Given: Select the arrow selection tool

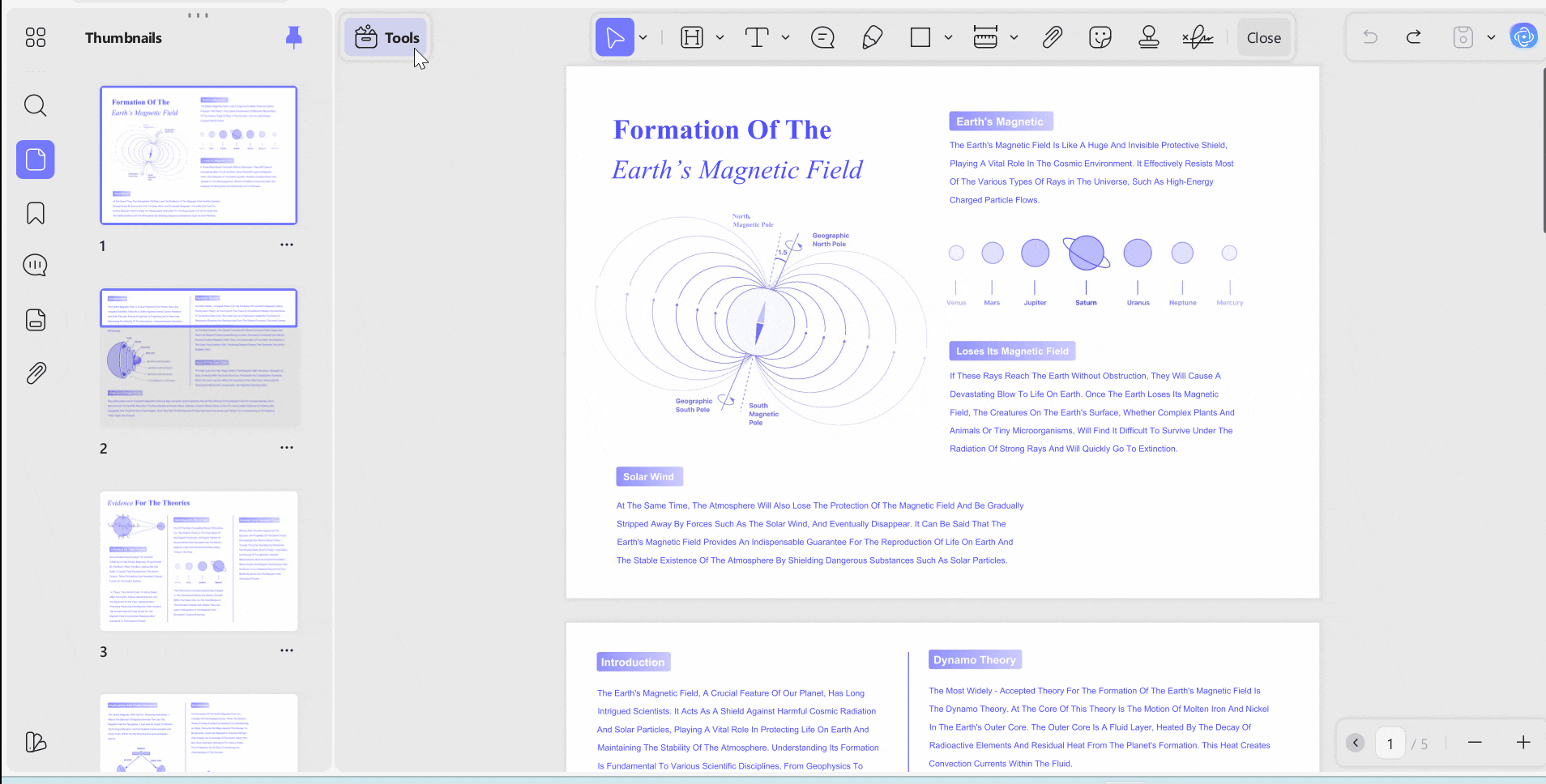Looking at the screenshot, I should coord(615,37).
